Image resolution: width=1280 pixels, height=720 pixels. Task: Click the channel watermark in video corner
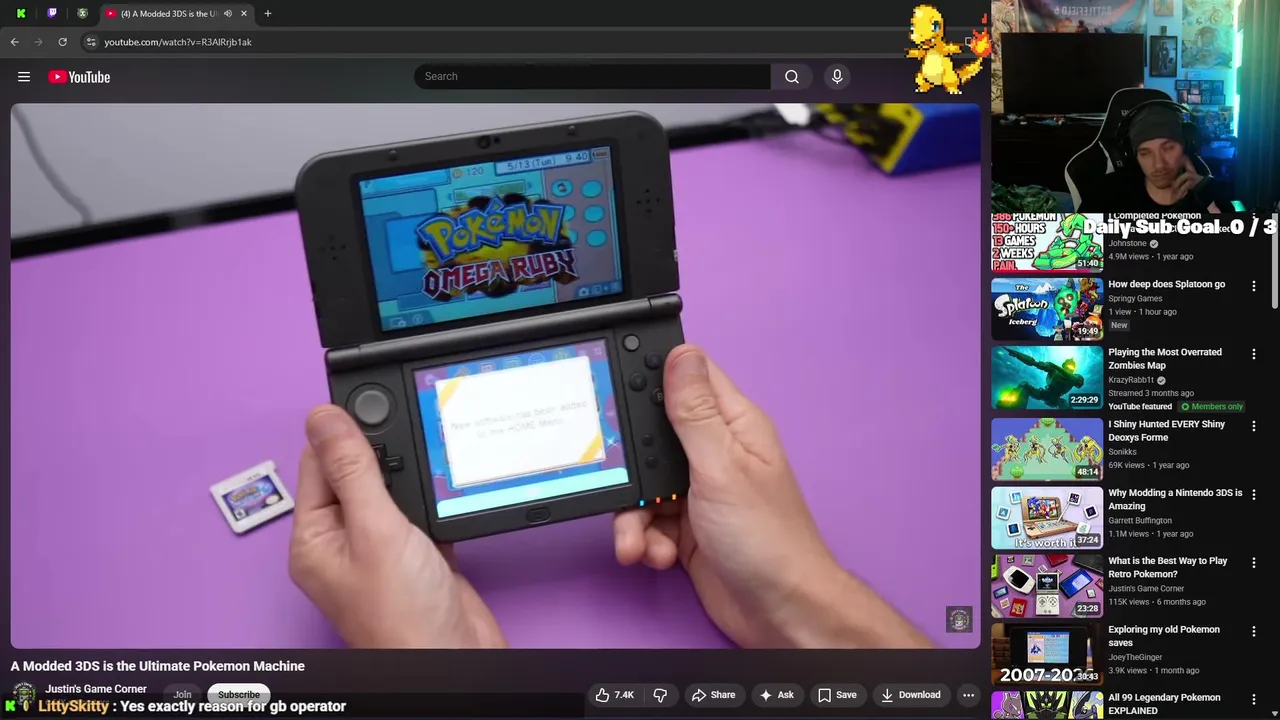click(959, 619)
